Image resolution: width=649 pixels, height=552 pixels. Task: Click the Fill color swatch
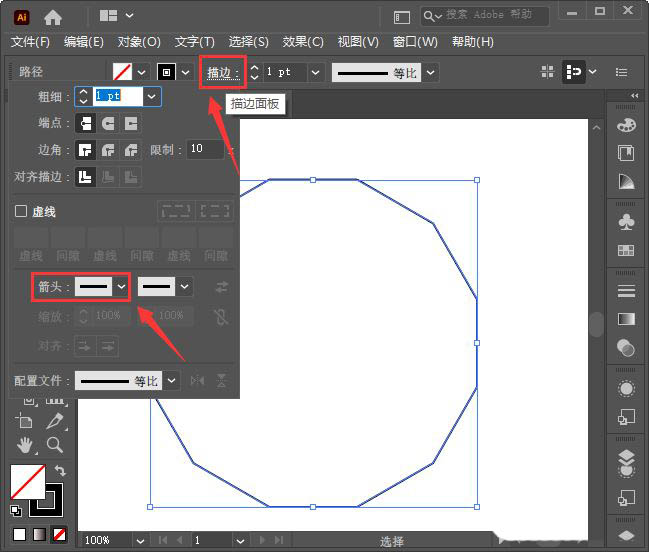pyautogui.click(x=27, y=482)
